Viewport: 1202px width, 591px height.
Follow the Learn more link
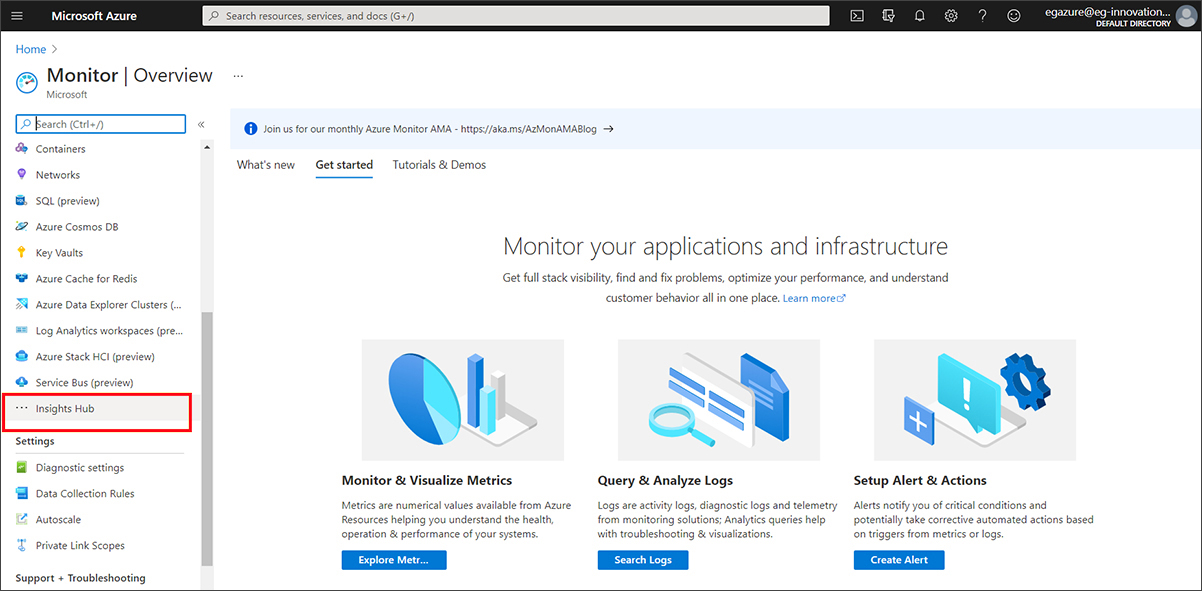point(814,299)
